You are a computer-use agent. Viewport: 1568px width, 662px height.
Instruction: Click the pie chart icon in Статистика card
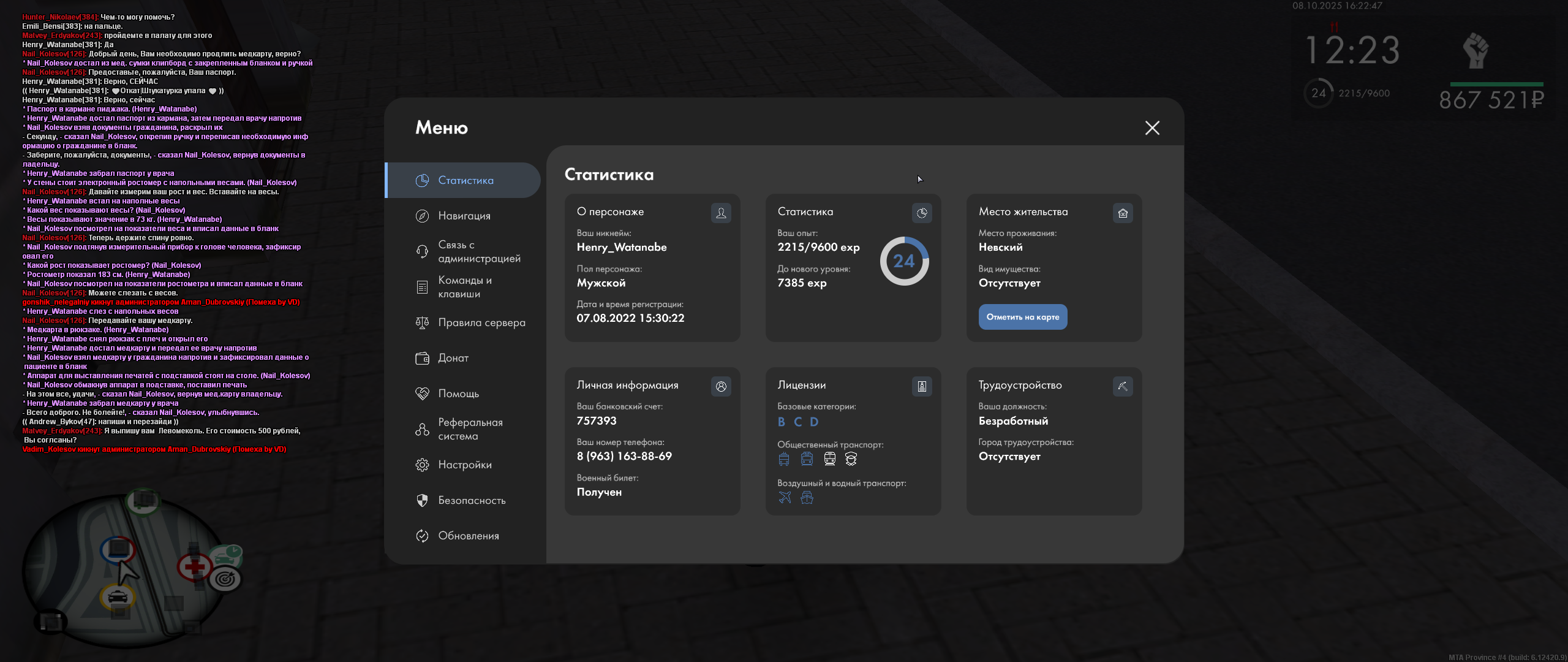click(922, 213)
